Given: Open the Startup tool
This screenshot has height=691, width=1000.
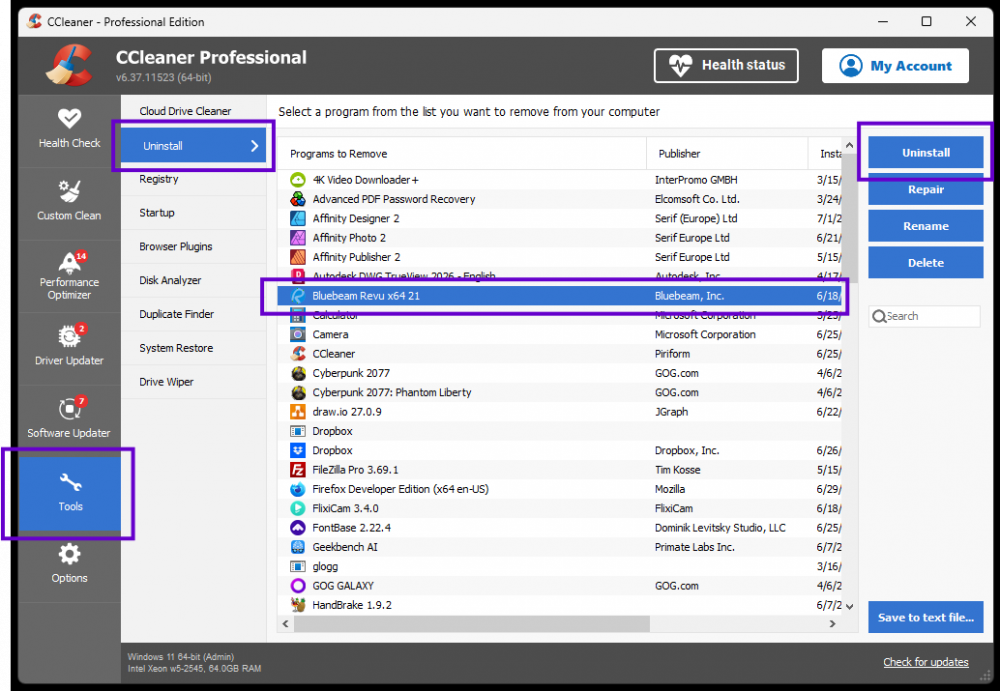Looking at the screenshot, I should tap(193, 212).
